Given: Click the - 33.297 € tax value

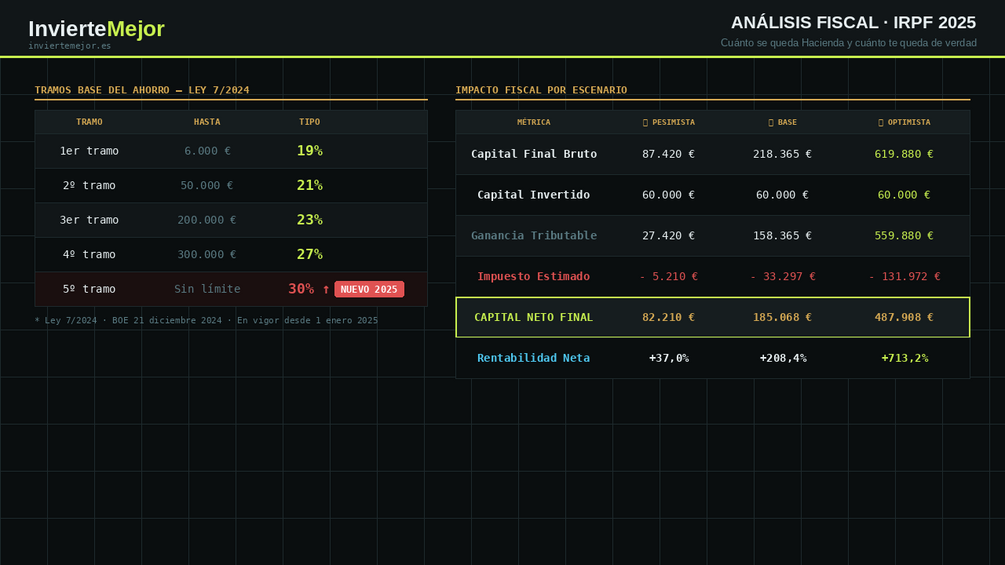Looking at the screenshot, I should pyautogui.click(x=783, y=276).
